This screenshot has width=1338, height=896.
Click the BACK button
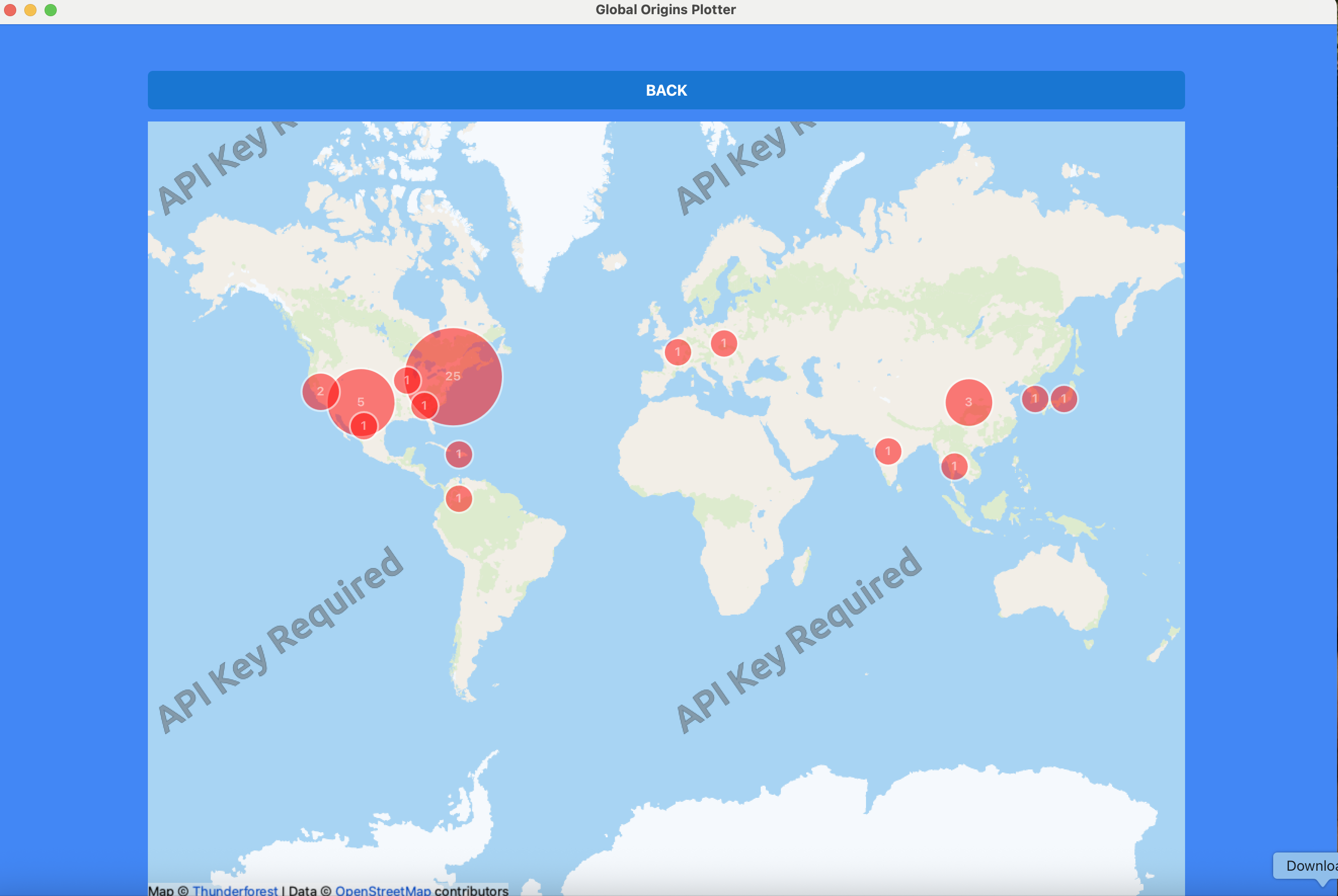(666, 90)
